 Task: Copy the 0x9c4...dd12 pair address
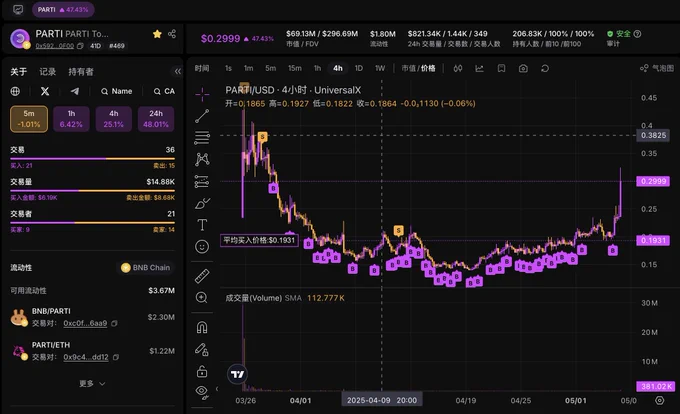pos(116,357)
